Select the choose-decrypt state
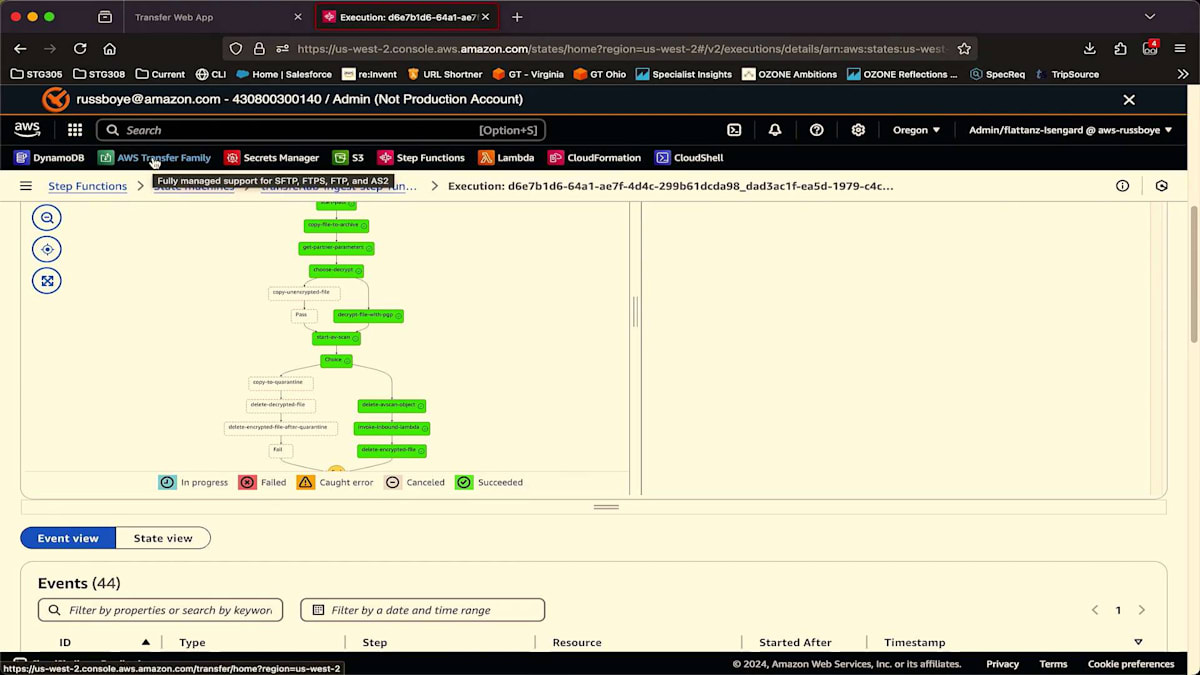Screen dimensions: 1200x675 [x=336, y=270]
